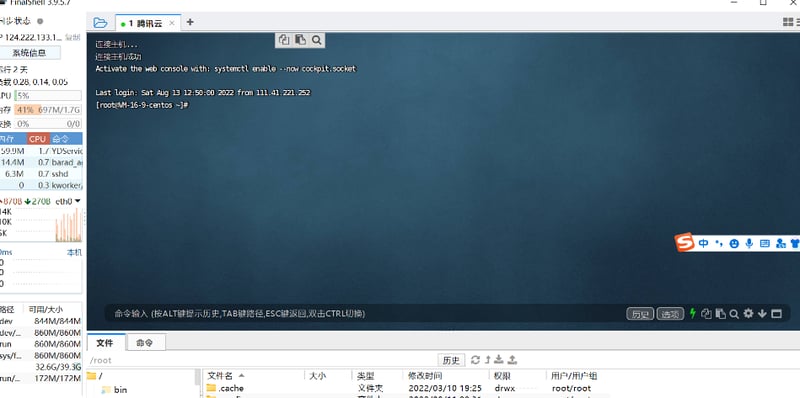Switch to the 命令 tab

click(145, 342)
